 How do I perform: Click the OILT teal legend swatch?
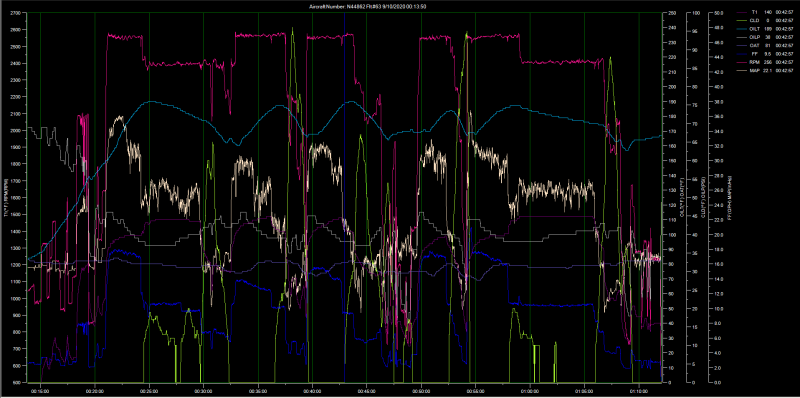coord(743,29)
